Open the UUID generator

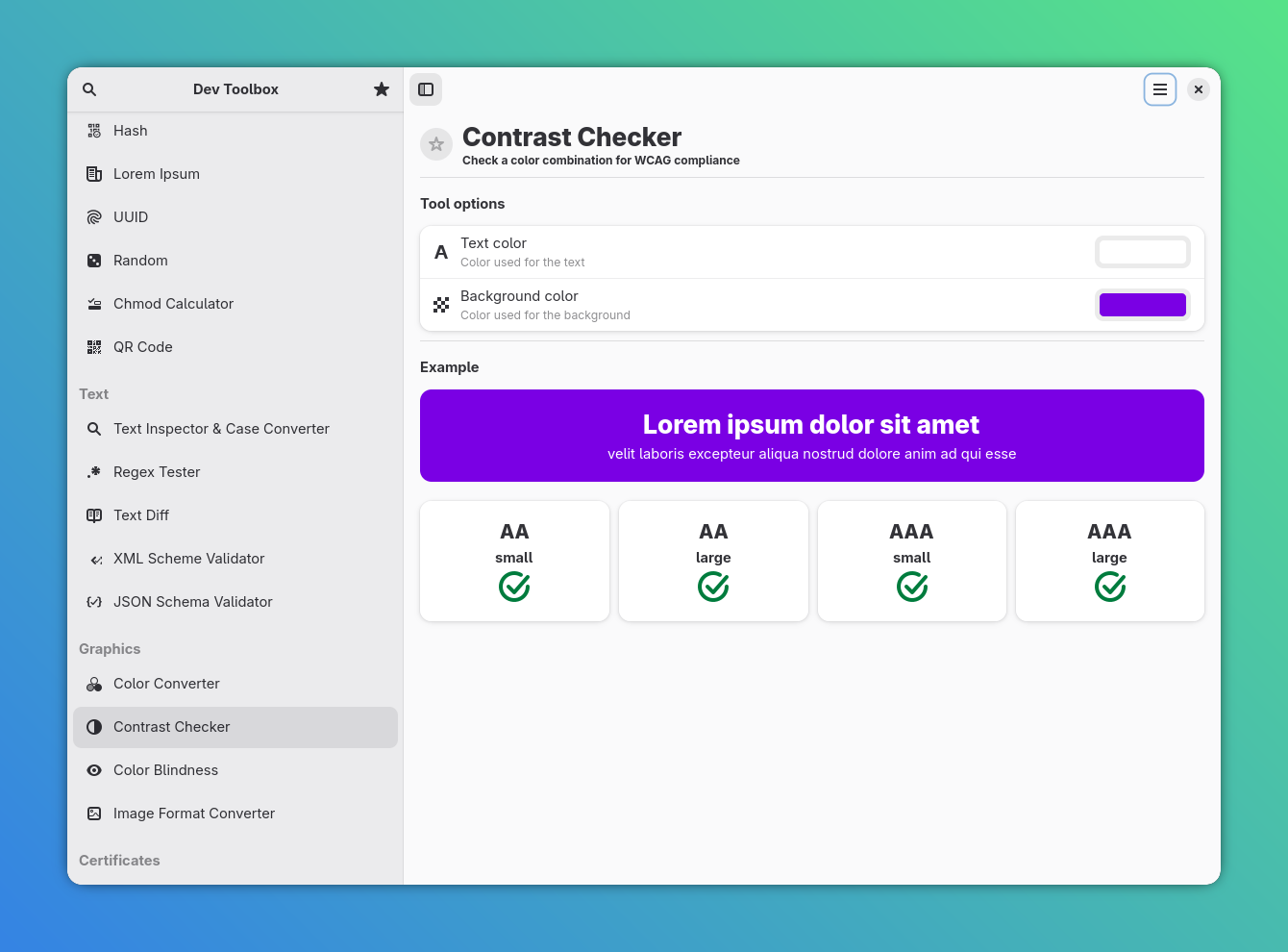131,216
